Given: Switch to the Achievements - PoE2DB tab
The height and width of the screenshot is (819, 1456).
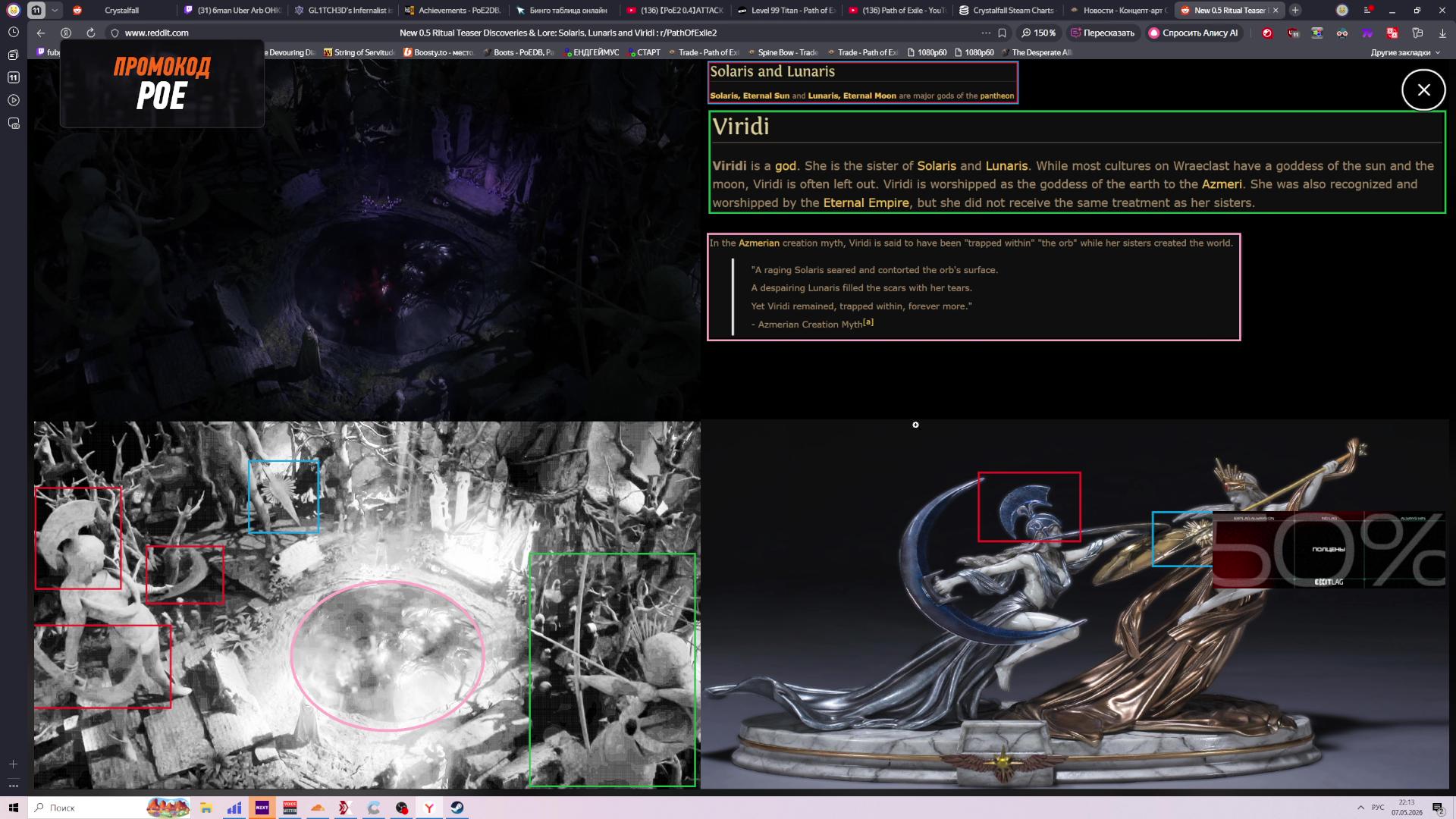Looking at the screenshot, I should [x=453, y=11].
